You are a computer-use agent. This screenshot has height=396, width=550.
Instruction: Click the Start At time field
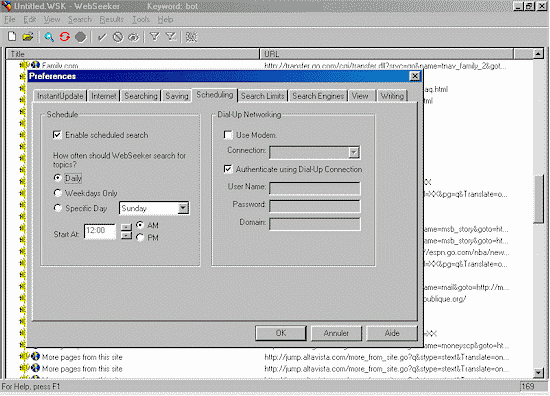(100, 231)
